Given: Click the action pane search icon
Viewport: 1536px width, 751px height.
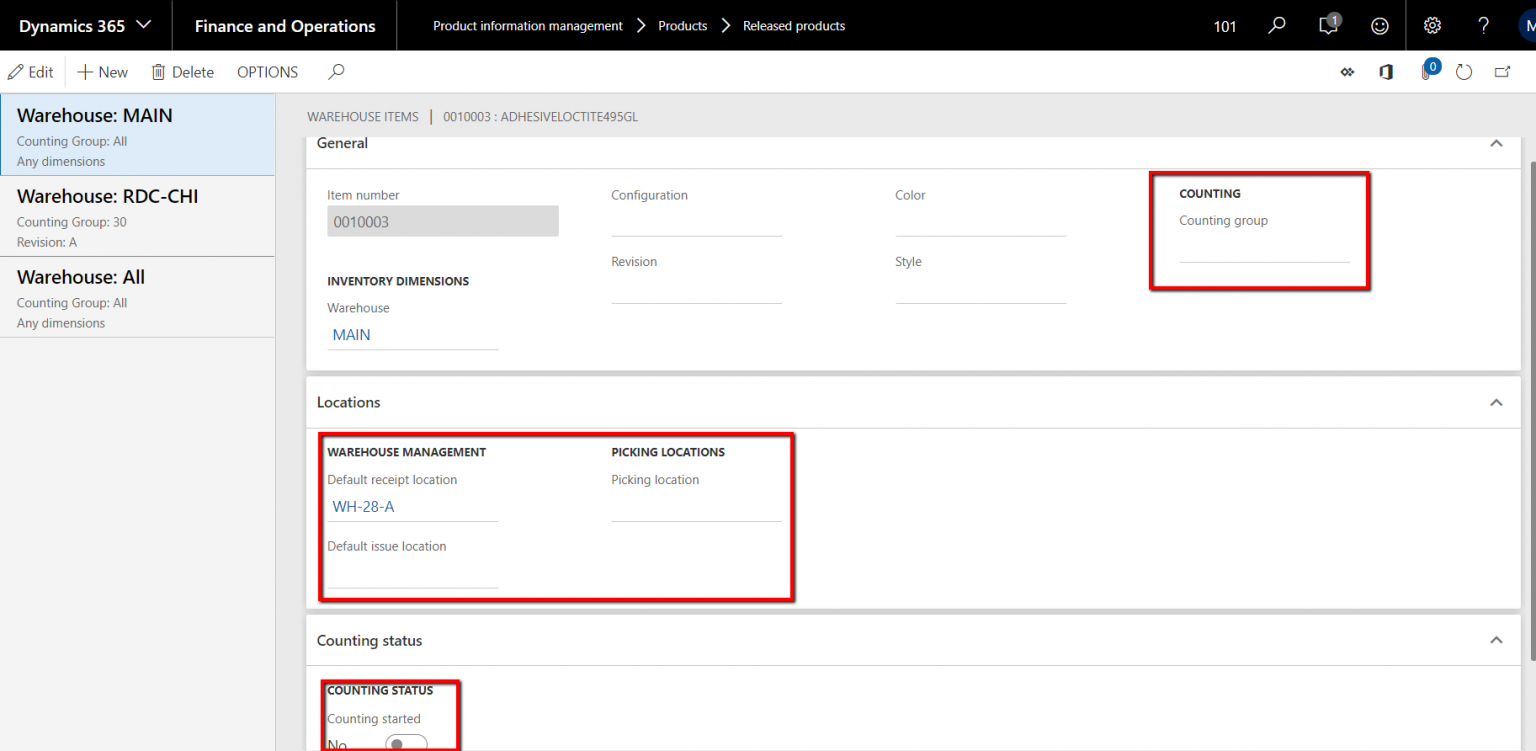Looking at the screenshot, I should (x=337, y=72).
